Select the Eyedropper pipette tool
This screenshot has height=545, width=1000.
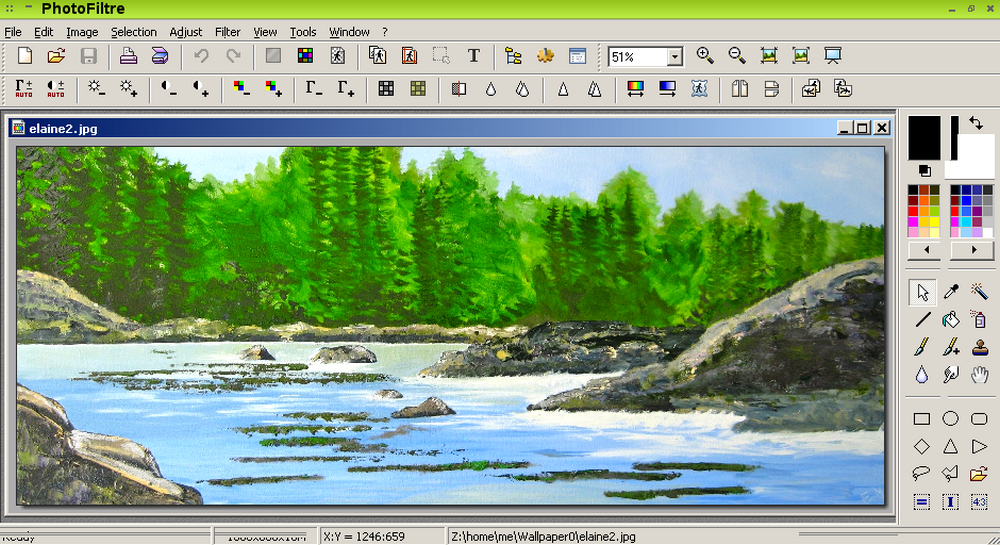(x=951, y=292)
